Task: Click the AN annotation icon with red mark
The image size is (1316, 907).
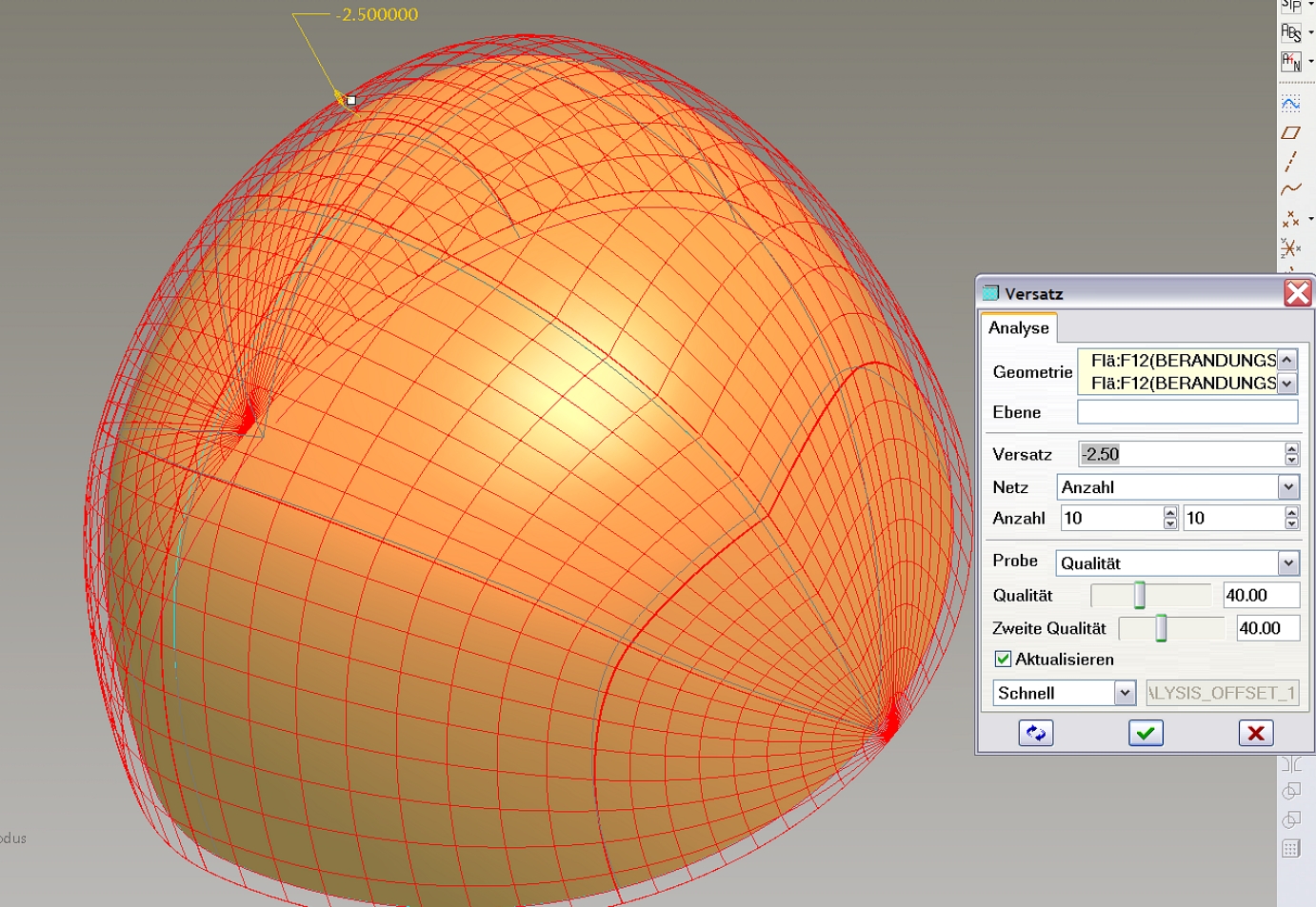Action: (x=1290, y=62)
